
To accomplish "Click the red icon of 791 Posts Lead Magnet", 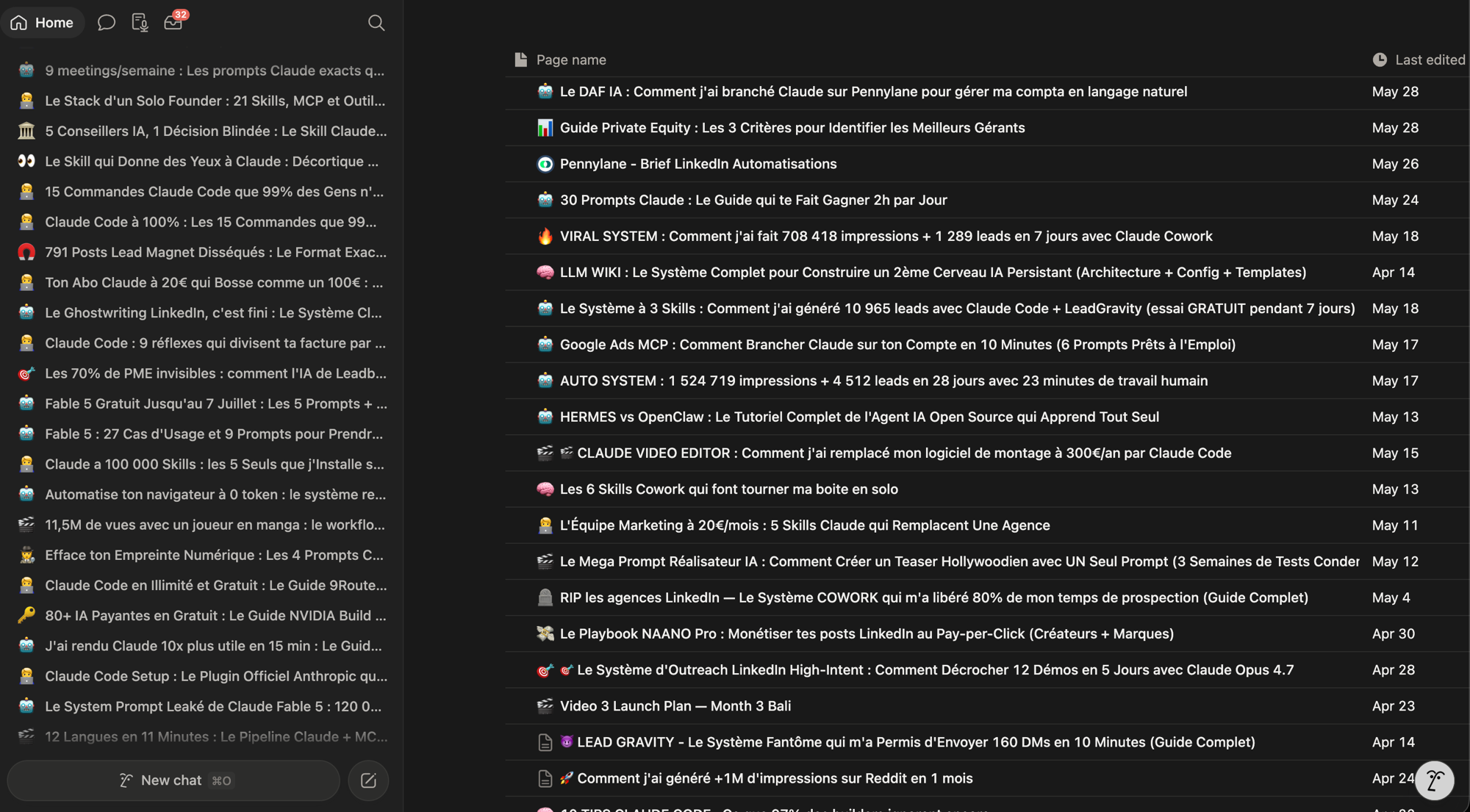I will click(26, 252).
